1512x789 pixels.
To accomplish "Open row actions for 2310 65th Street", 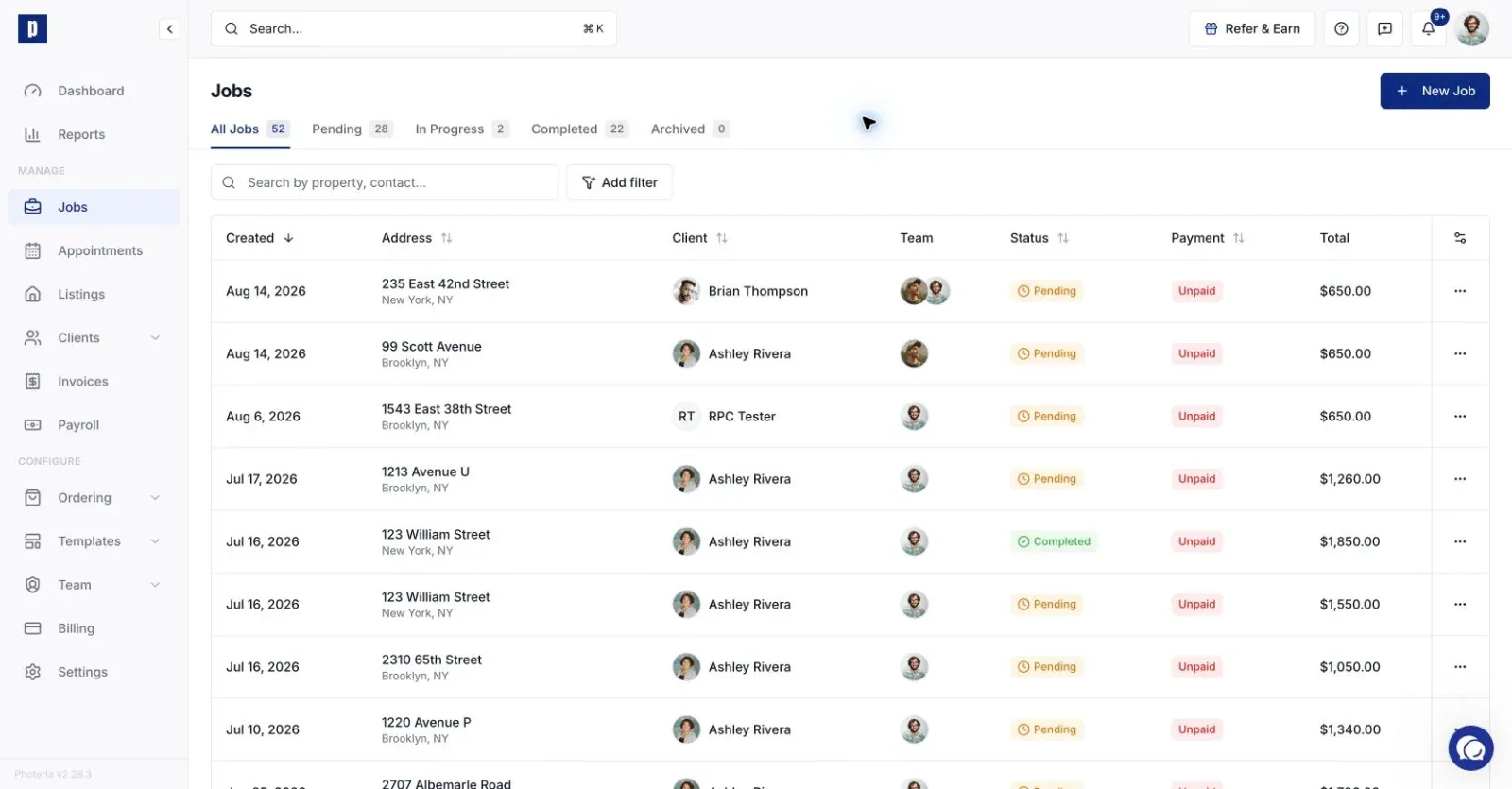I will click(1460, 667).
